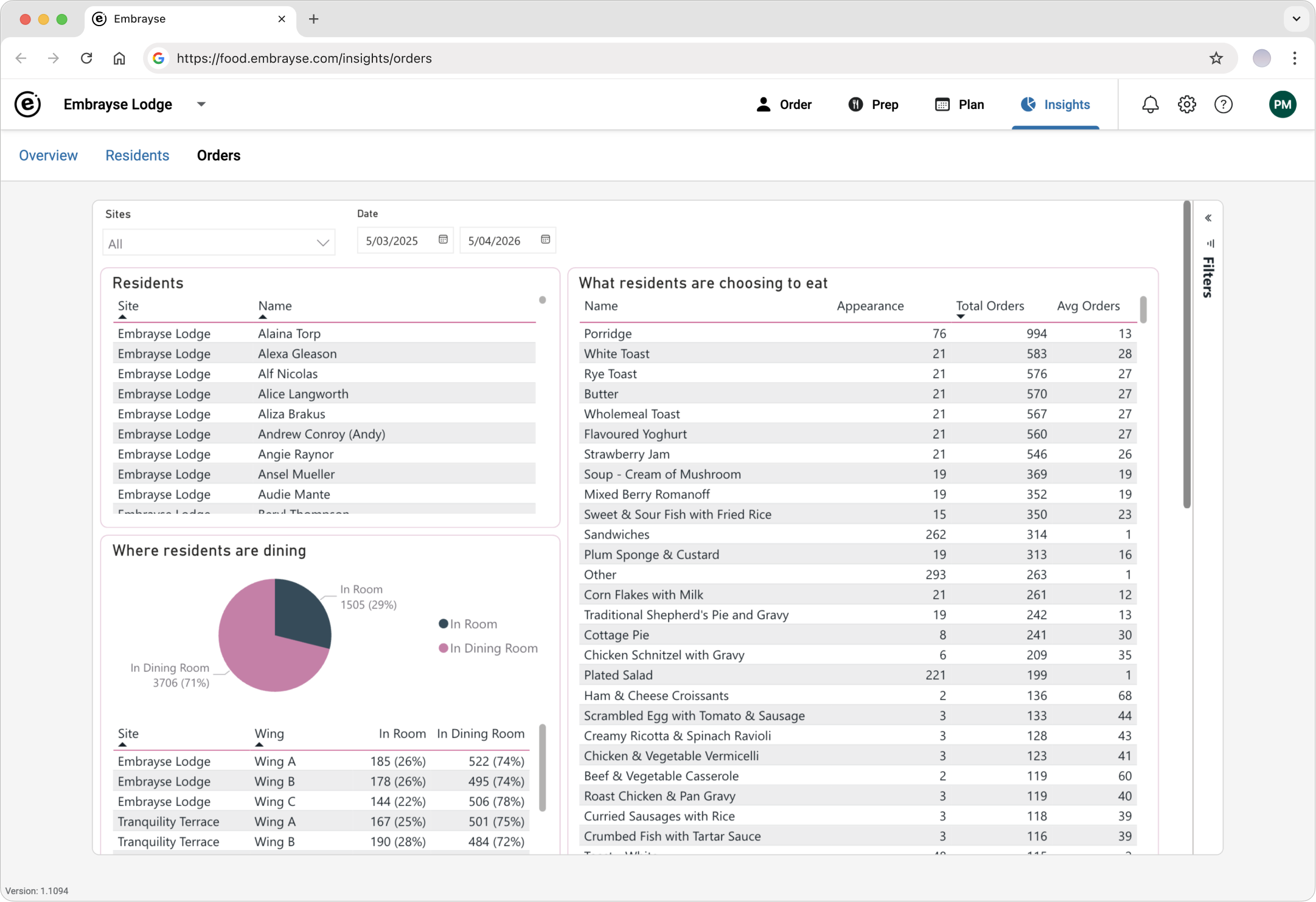
Task: Bookmark this page with star icon
Action: tap(1216, 58)
